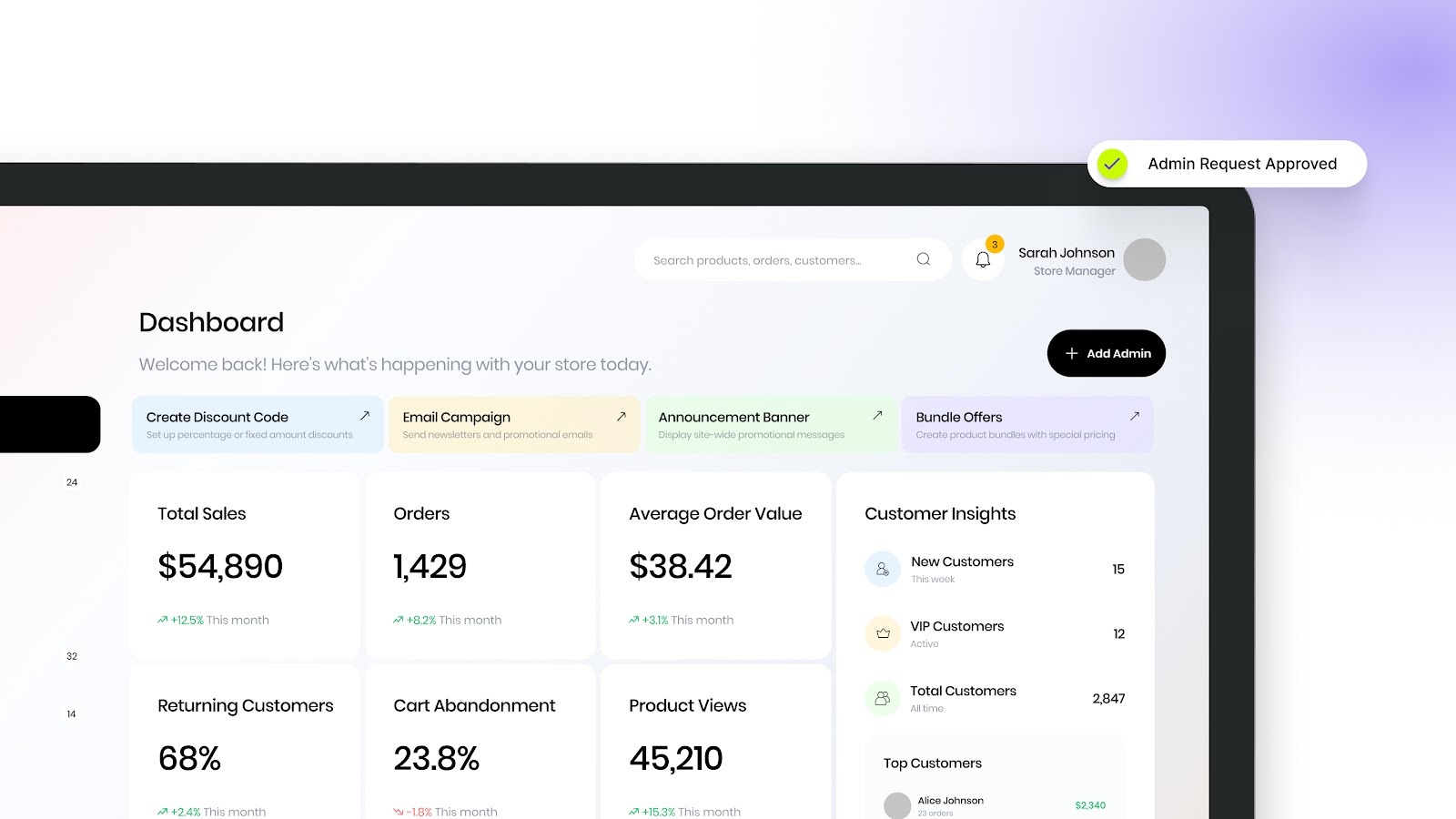Screen dimensions: 1456x819
Task: Select the highlighted sidebar navigation item
Action: coord(45,424)
